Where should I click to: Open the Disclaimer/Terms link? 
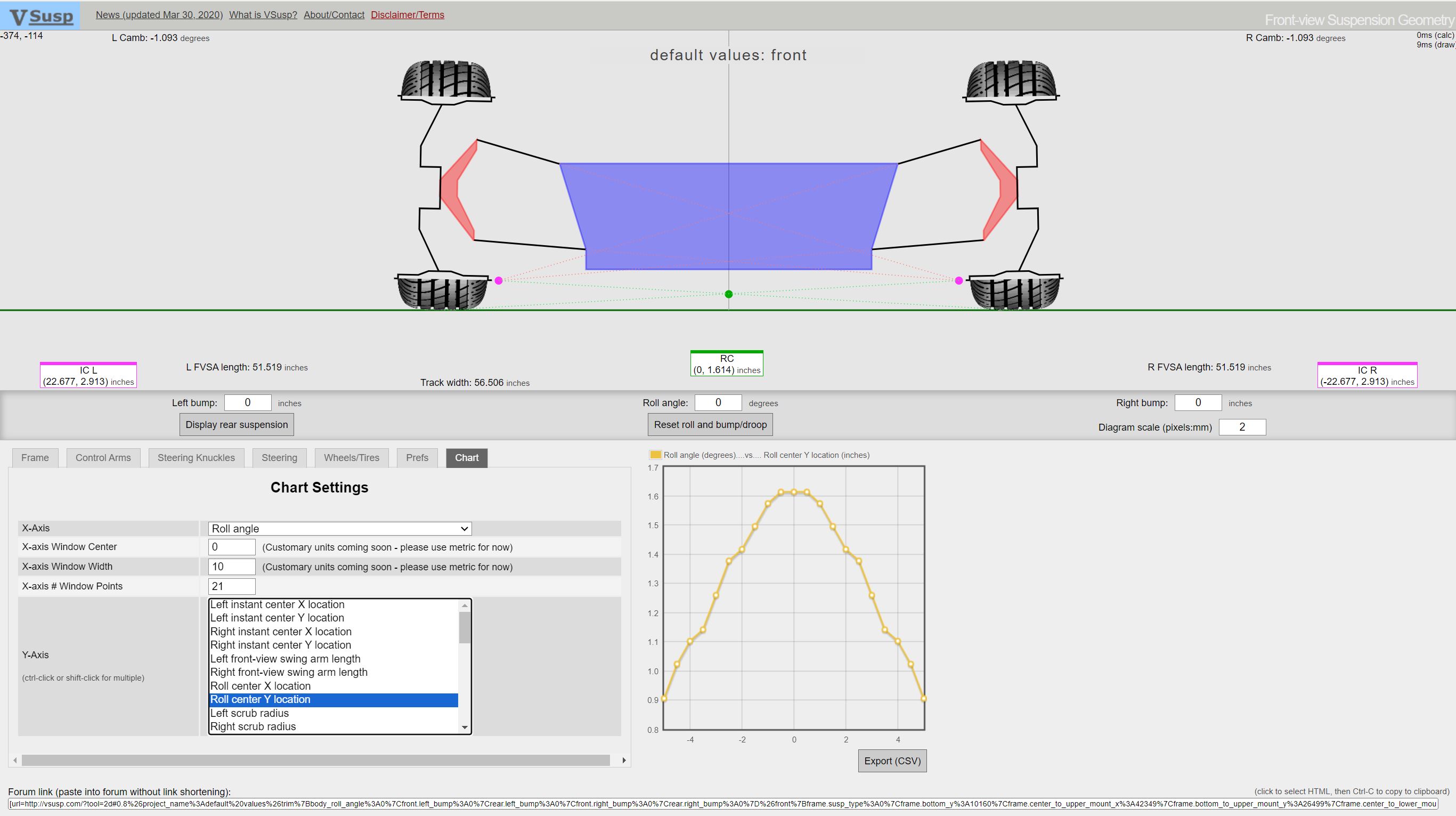coord(407,15)
